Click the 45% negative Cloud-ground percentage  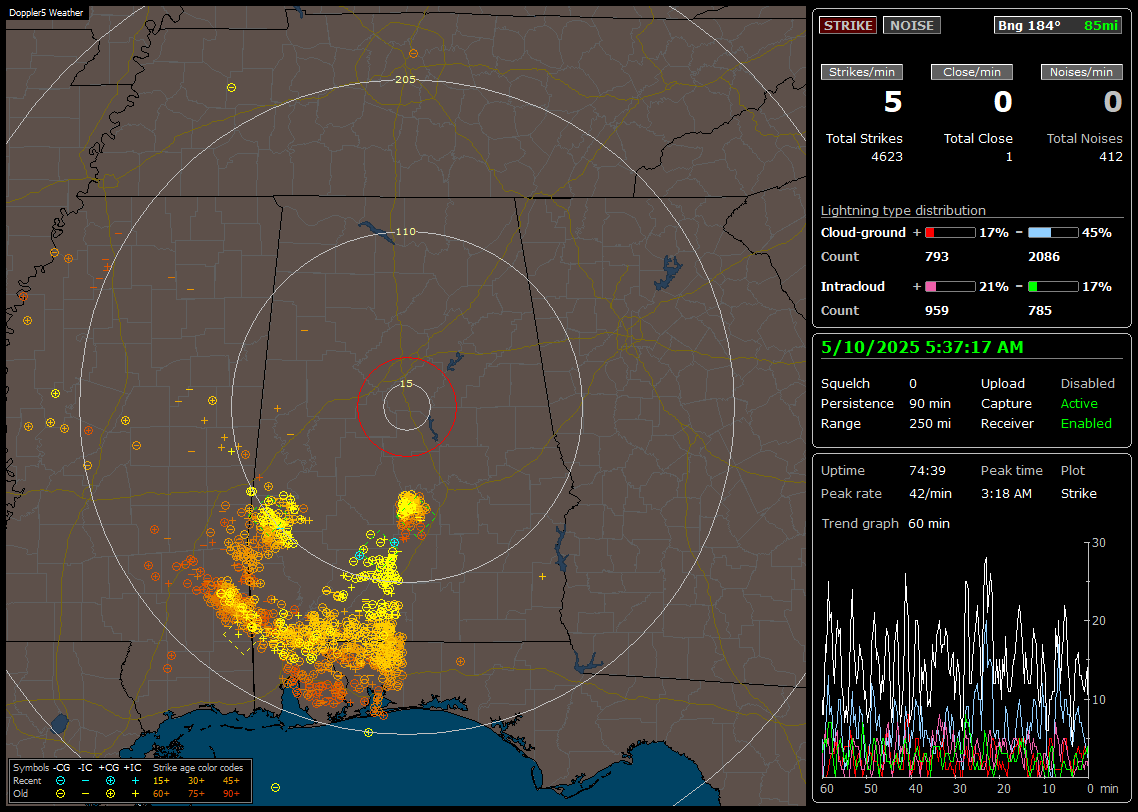click(x=1097, y=233)
